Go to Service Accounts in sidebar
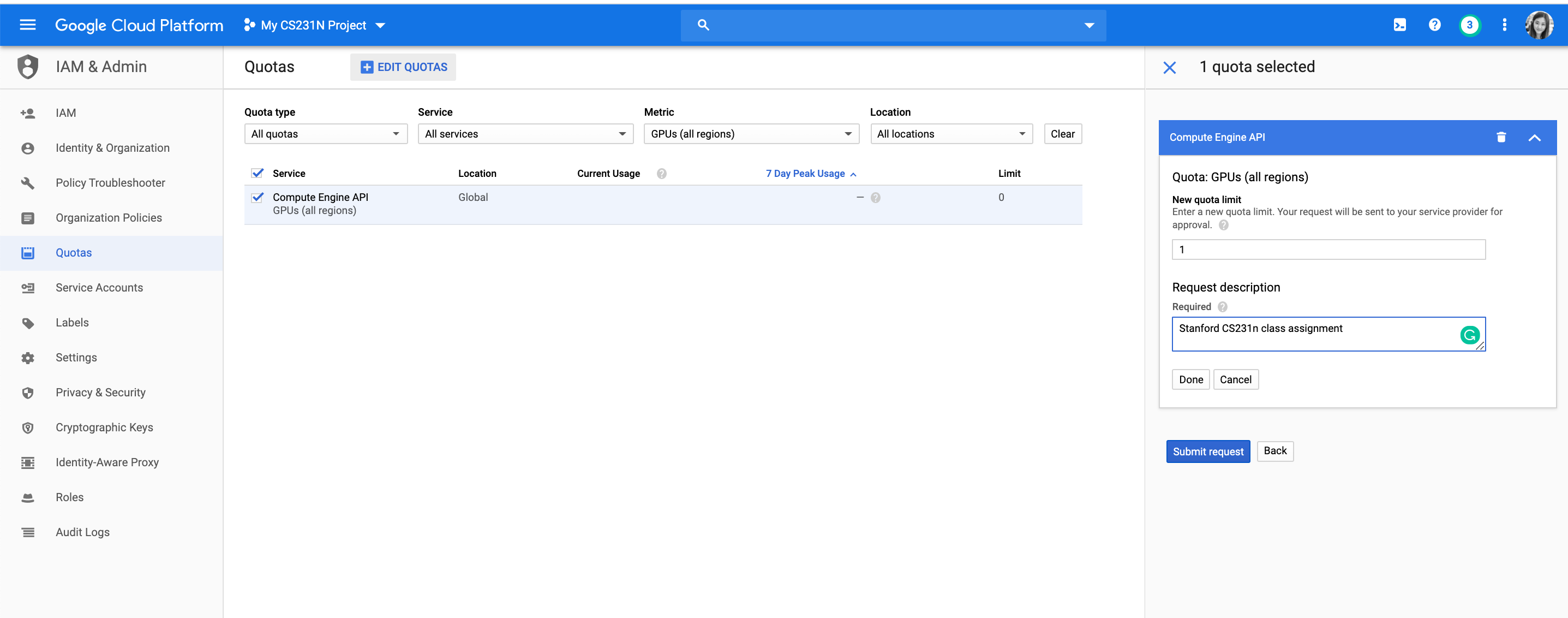This screenshot has width=1568, height=618. (x=99, y=287)
